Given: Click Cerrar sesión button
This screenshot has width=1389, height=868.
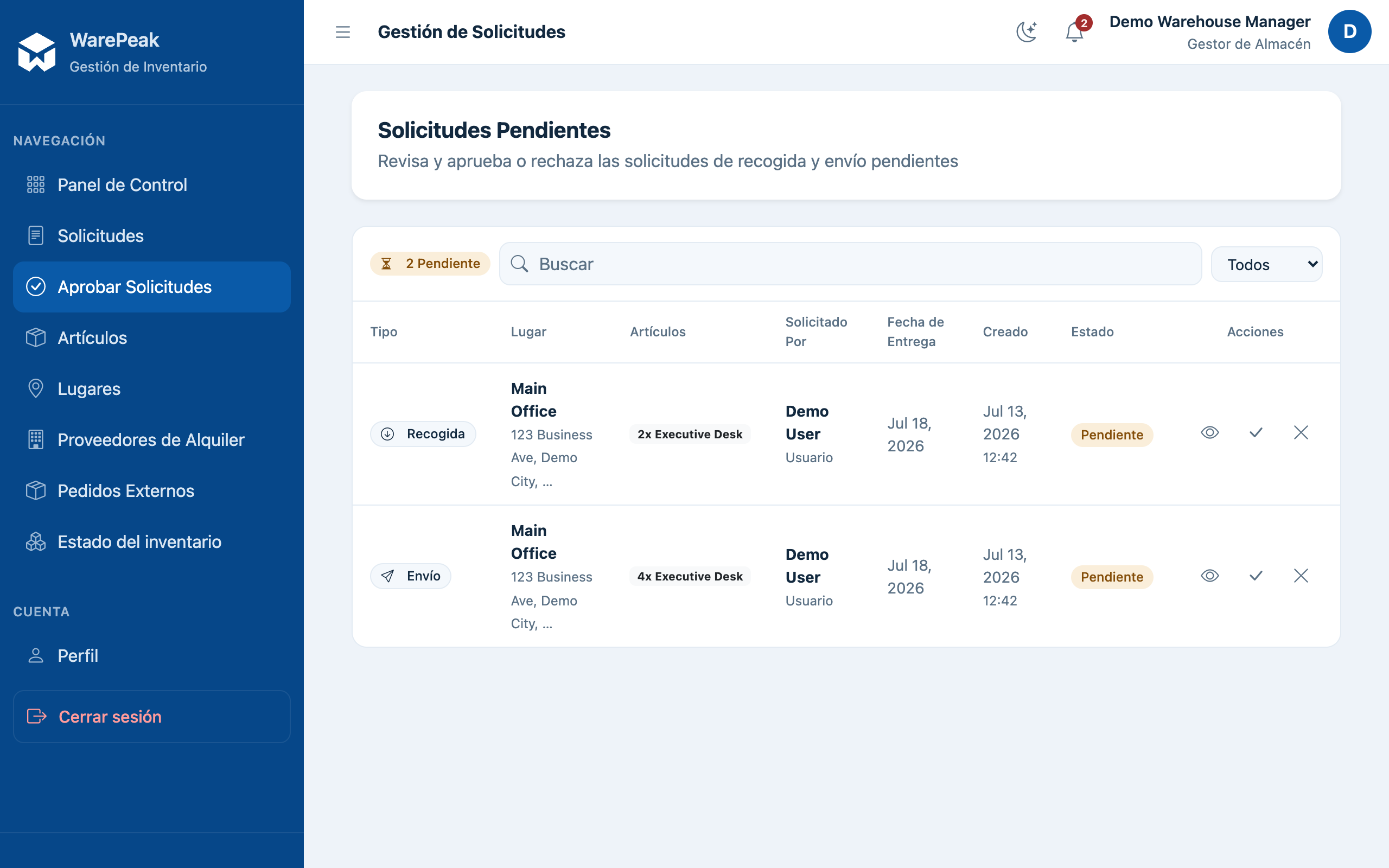Looking at the screenshot, I should [151, 717].
